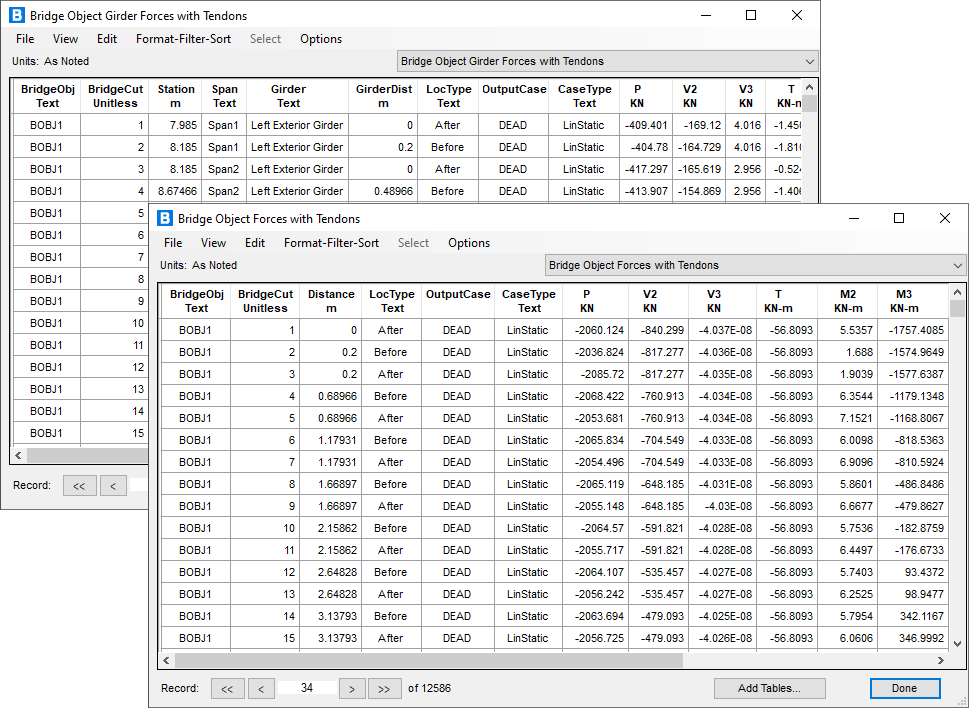Open Format-Filter-Sort menu in Bridge Object Forces window
Screen dimensions: 969x708
click(331, 243)
